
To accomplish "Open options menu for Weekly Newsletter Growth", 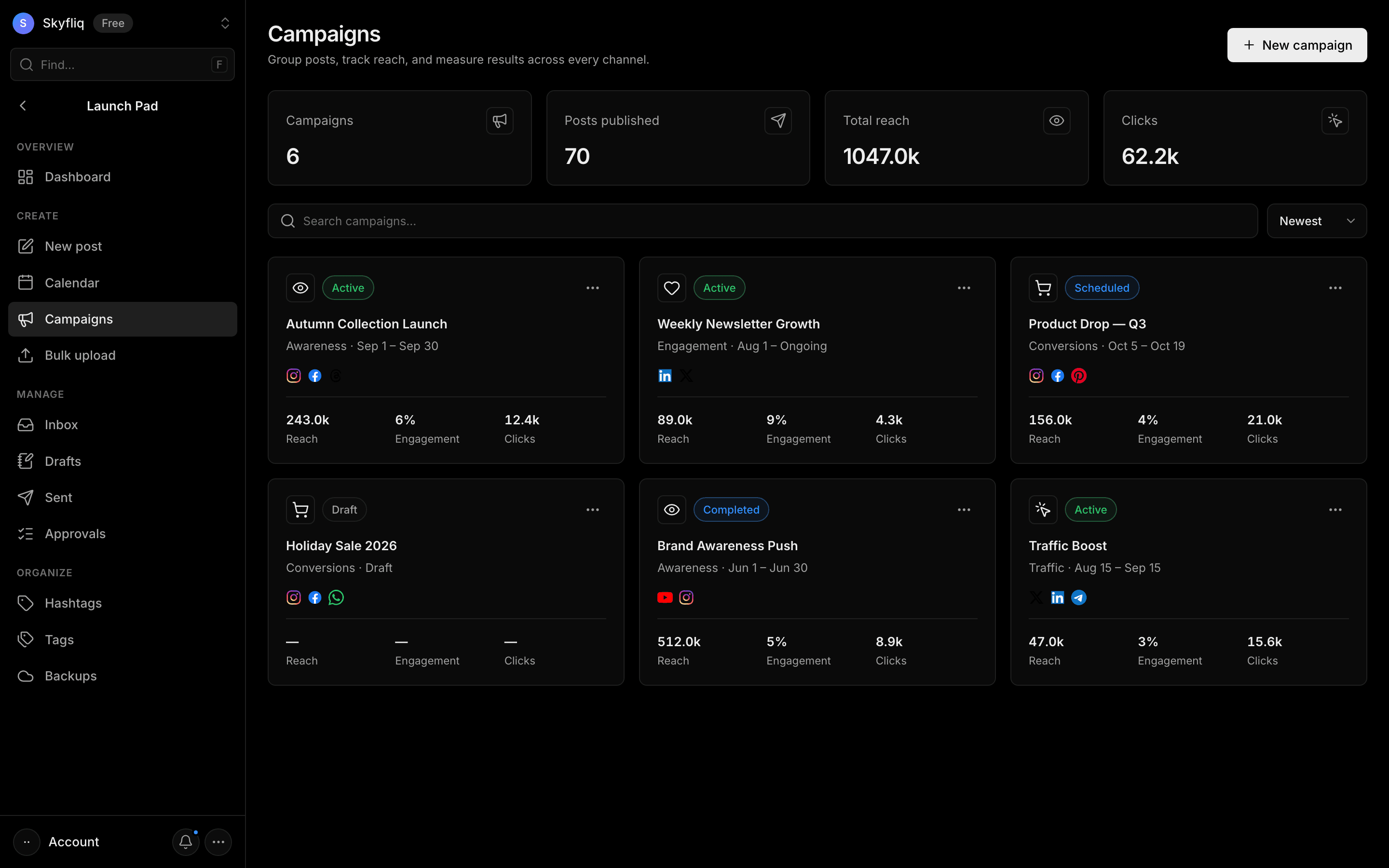I will tap(964, 287).
